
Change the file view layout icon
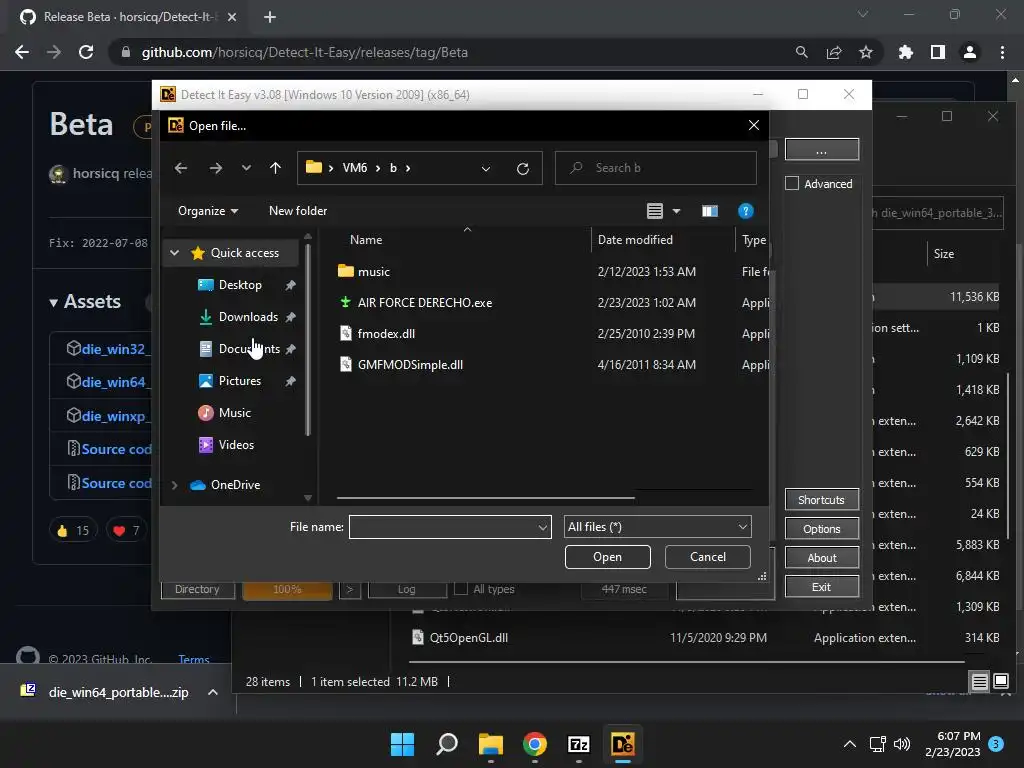654,211
